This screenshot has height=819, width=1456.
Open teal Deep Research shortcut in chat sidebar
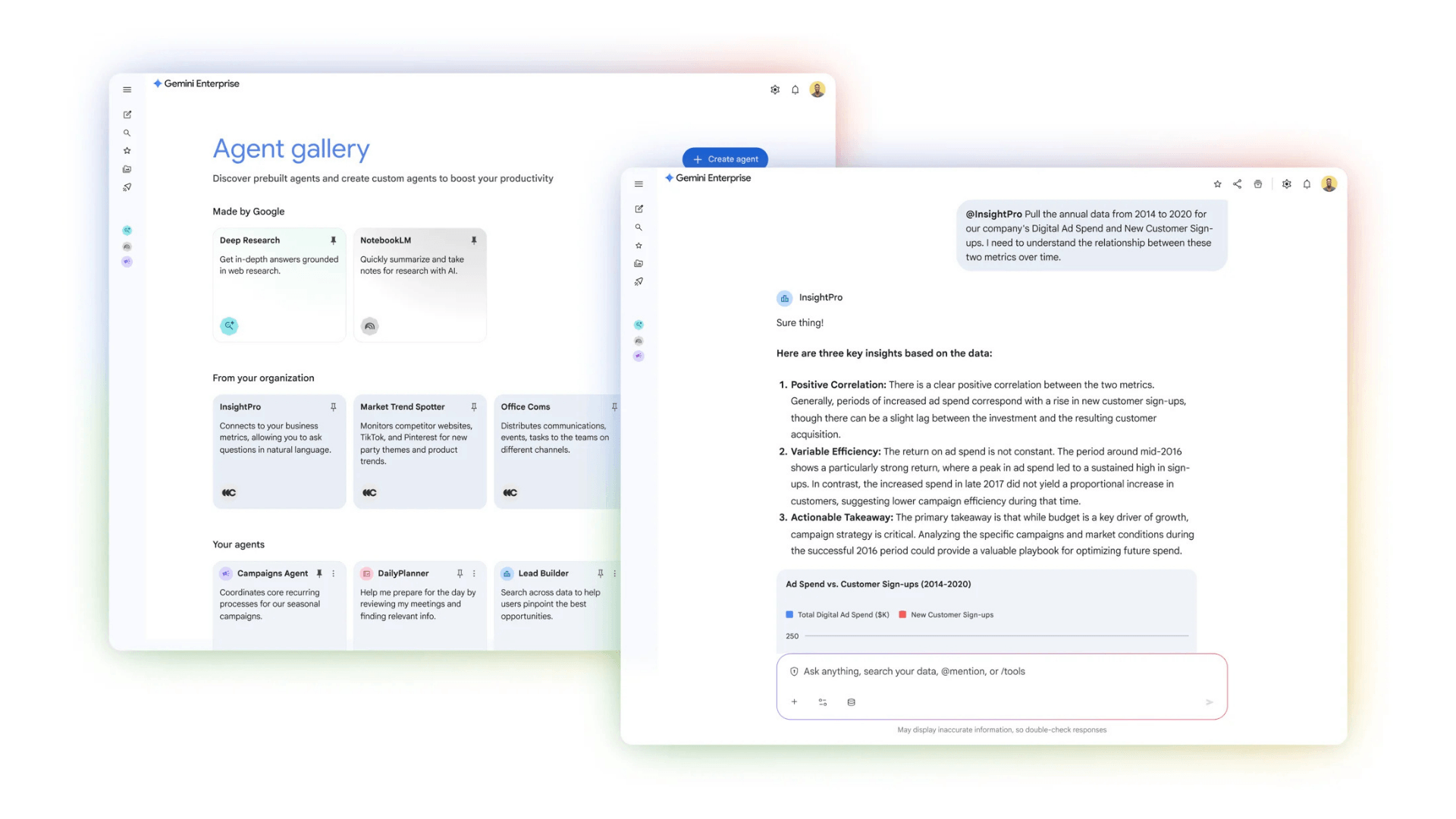(639, 325)
